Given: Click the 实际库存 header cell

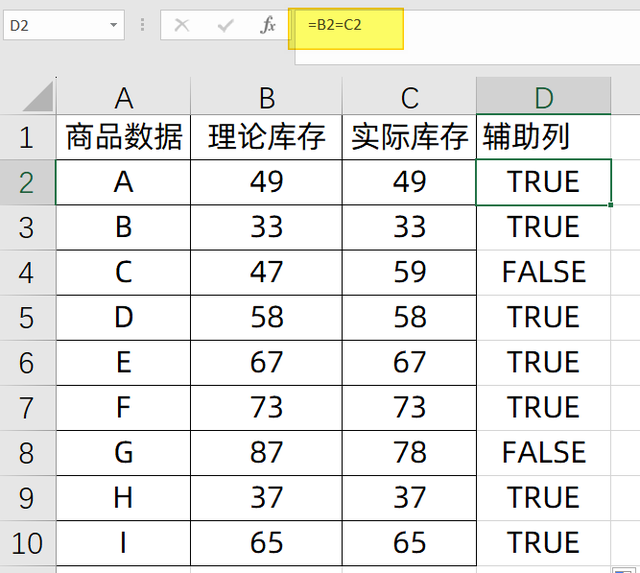Looking at the screenshot, I should 409,137.
